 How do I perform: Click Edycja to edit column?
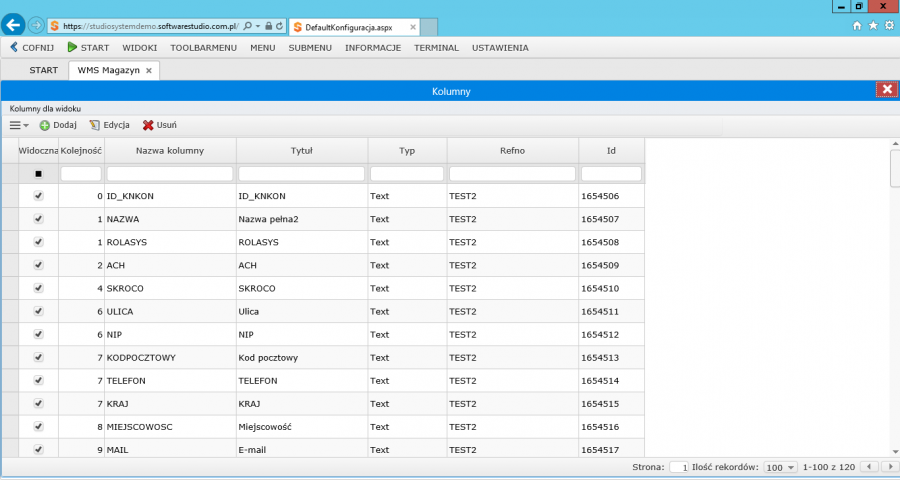[109, 125]
